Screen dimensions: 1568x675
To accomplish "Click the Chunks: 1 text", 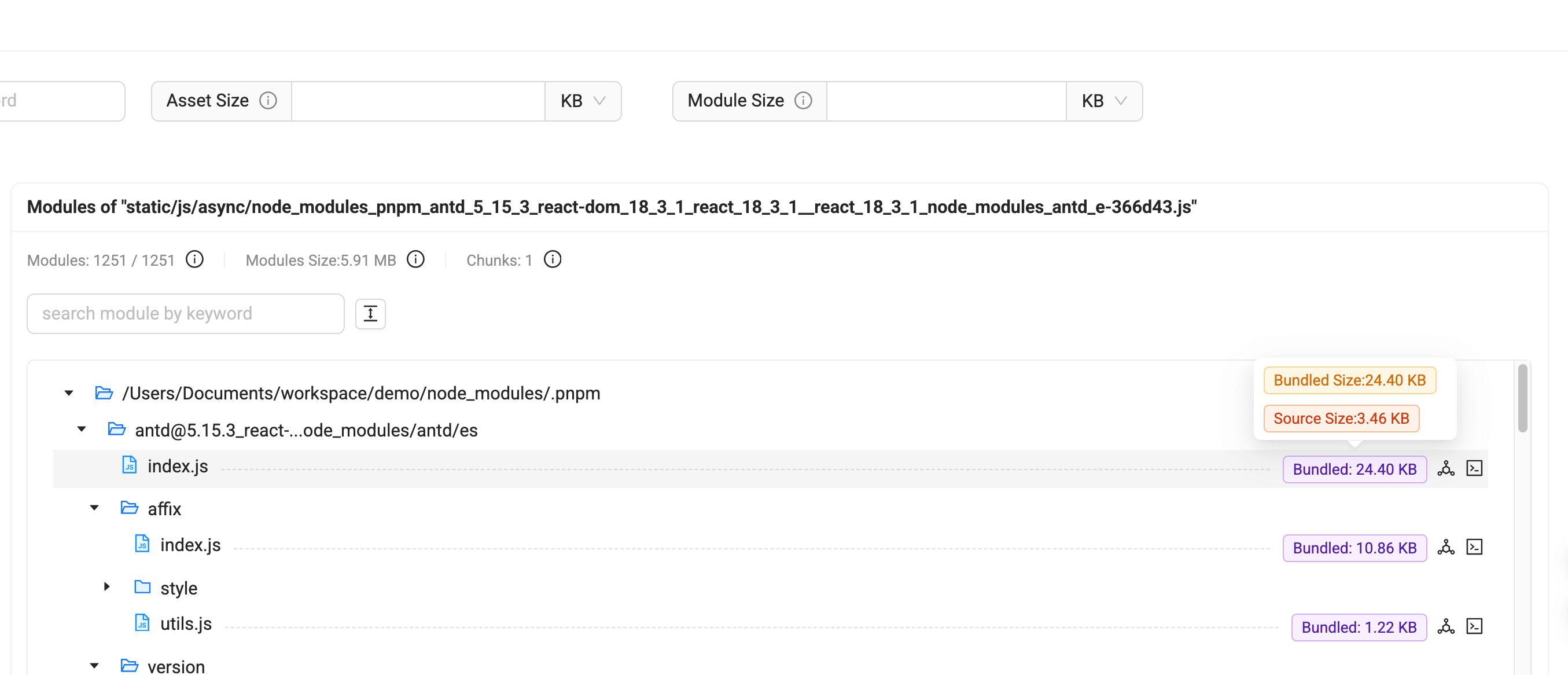I will tap(499, 260).
